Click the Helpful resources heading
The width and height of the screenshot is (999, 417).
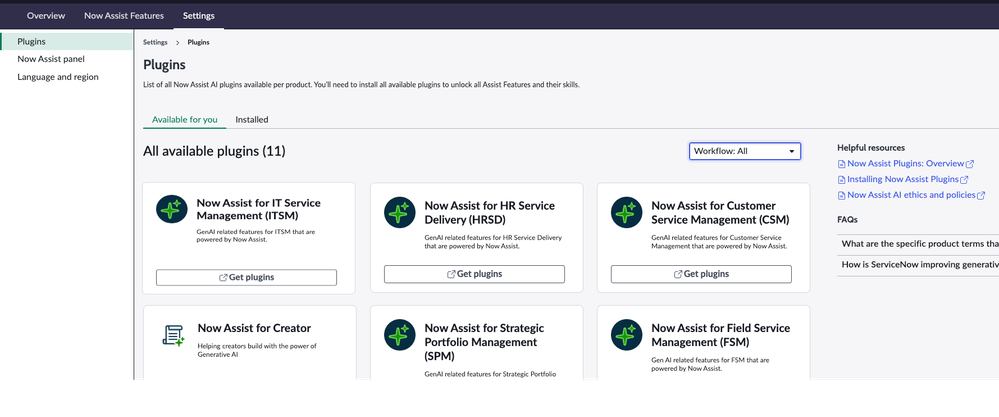click(871, 148)
